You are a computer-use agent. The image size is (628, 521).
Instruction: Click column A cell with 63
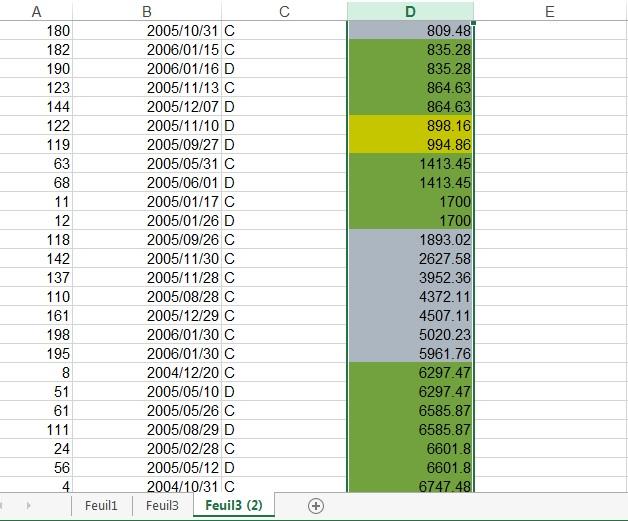pos(36,163)
